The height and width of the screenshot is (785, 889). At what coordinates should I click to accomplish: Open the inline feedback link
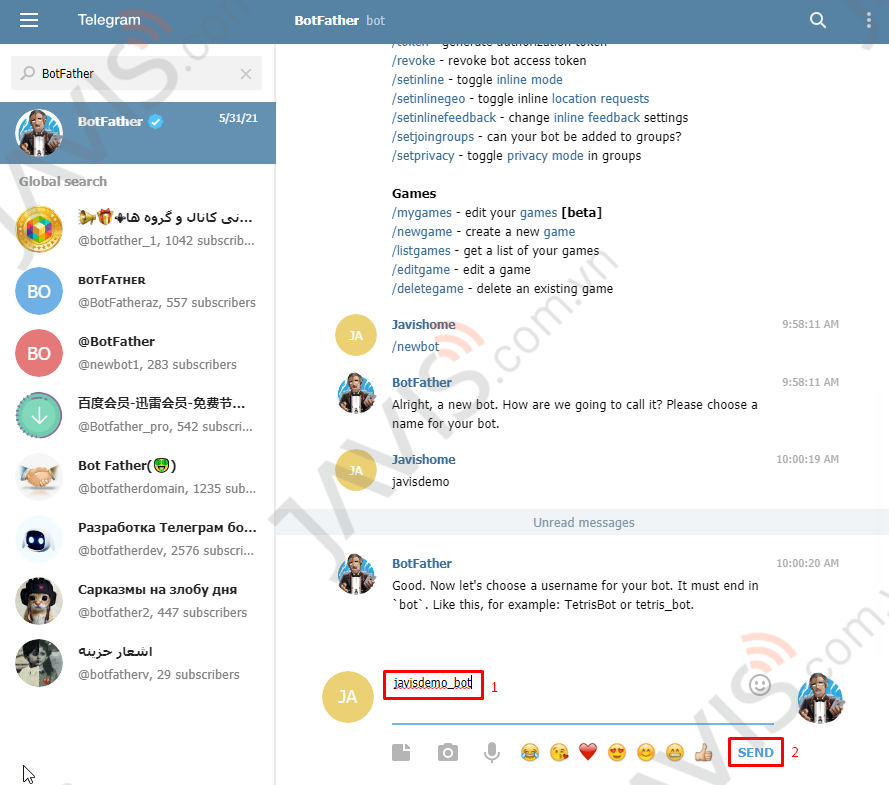coord(597,118)
